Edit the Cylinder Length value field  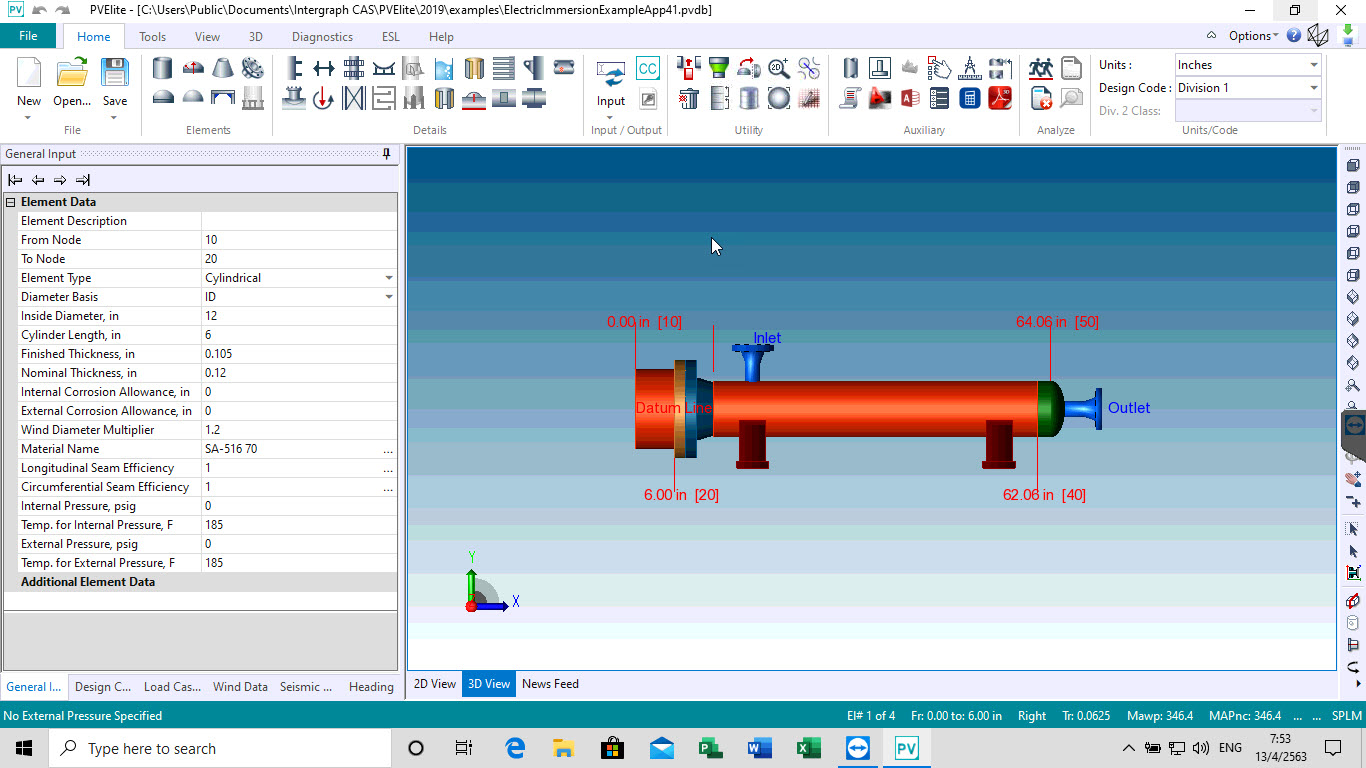(299, 335)
